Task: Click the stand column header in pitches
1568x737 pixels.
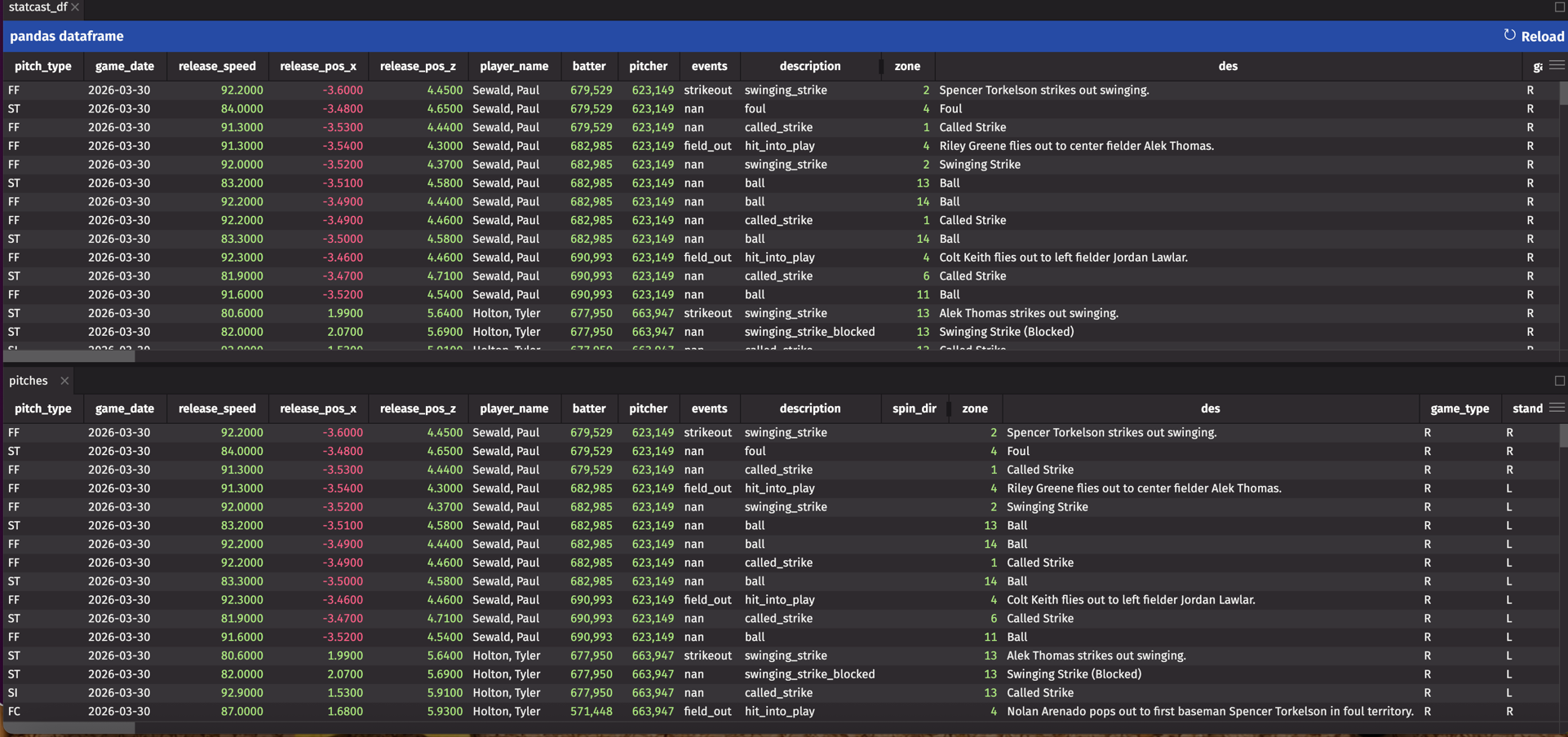Action: [1526, 408]
